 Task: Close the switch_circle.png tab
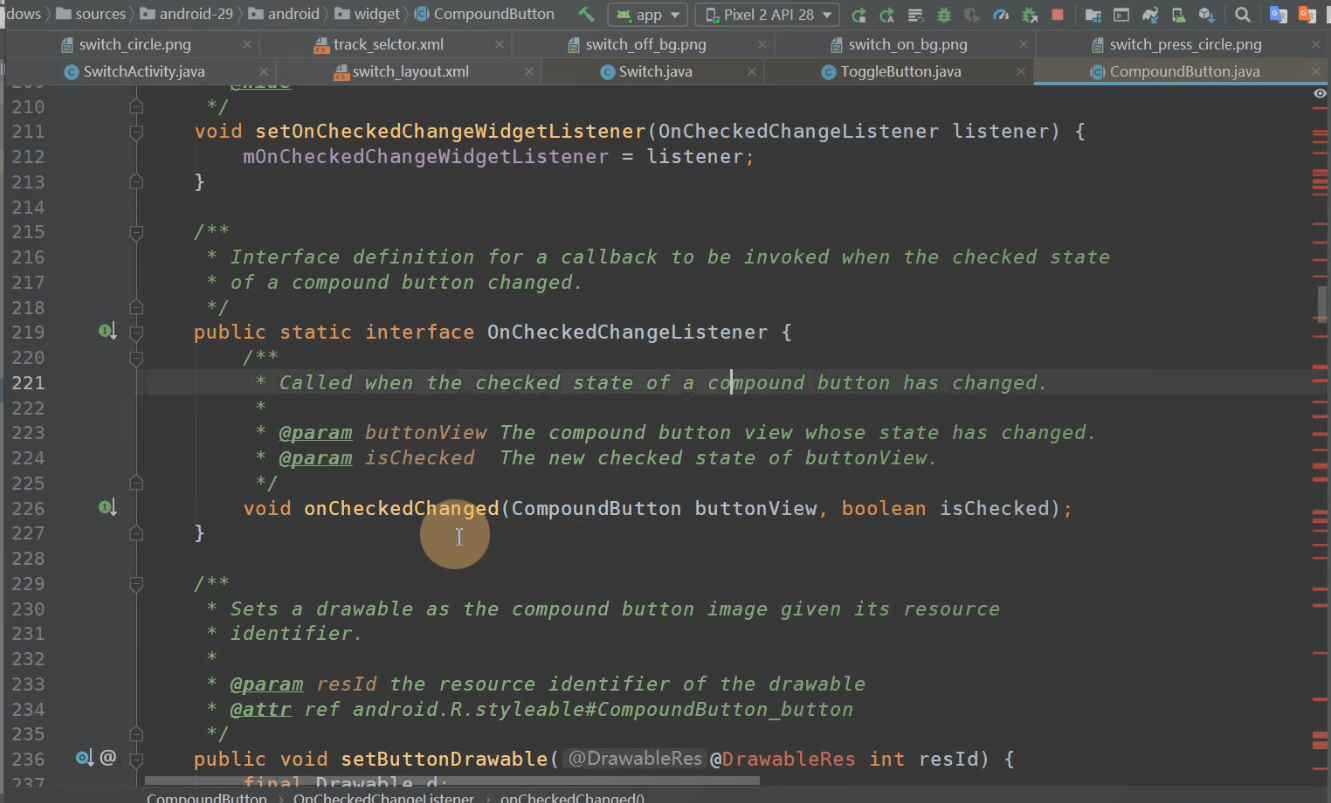pos(246,45)
